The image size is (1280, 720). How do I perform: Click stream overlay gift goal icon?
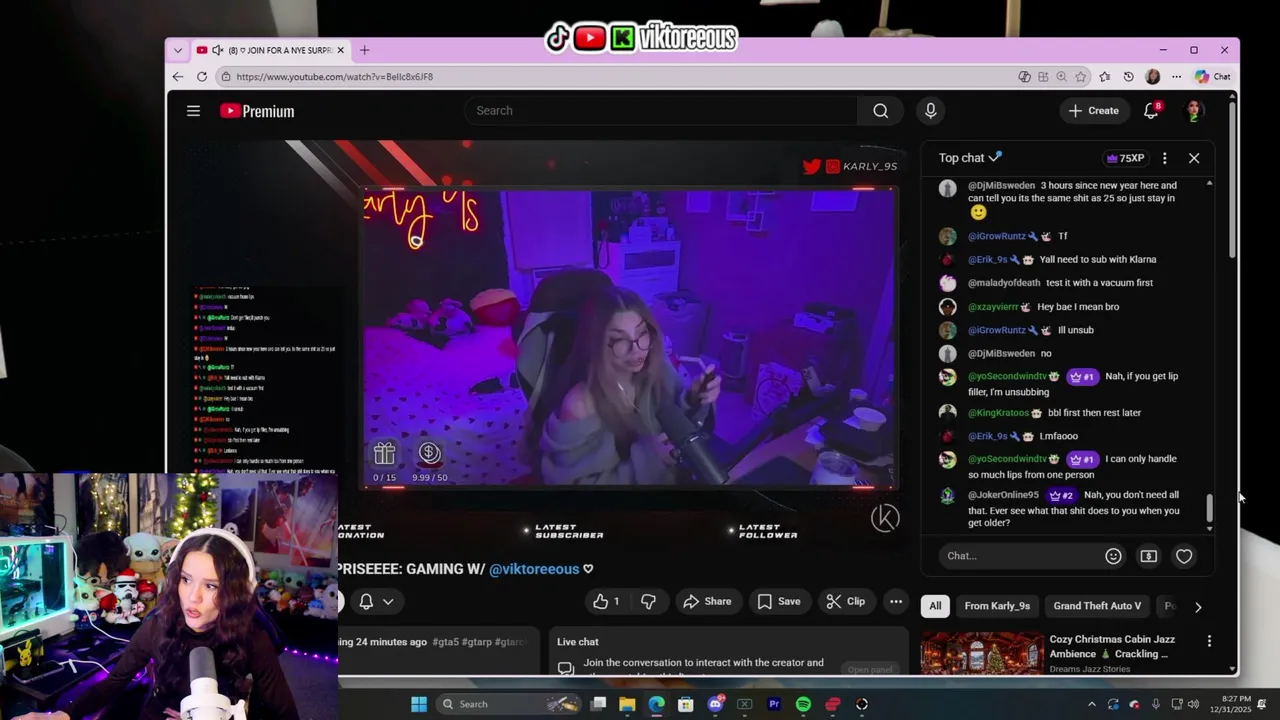tap(384, 454)
